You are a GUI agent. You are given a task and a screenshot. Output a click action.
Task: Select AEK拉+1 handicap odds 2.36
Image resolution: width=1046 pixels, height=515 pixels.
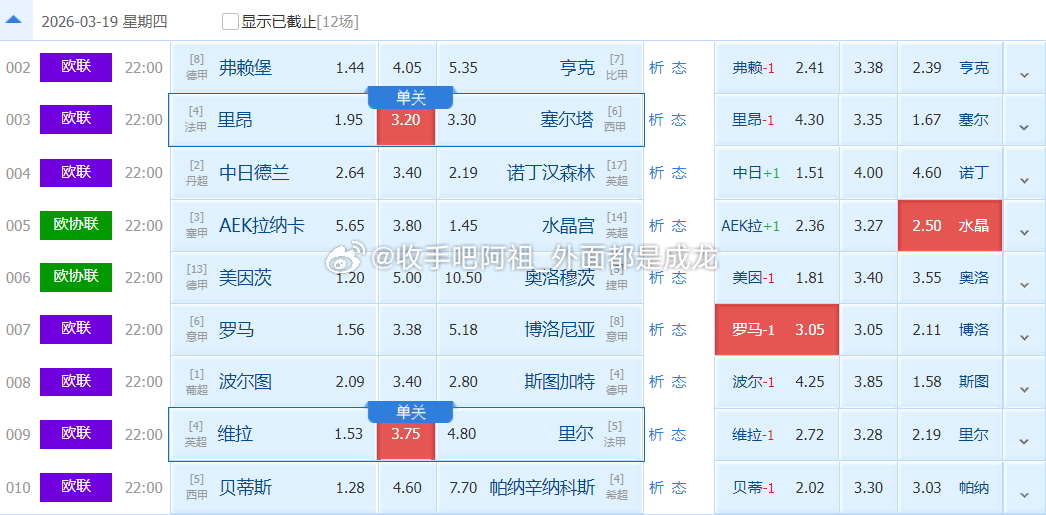[x=777, y=225]
